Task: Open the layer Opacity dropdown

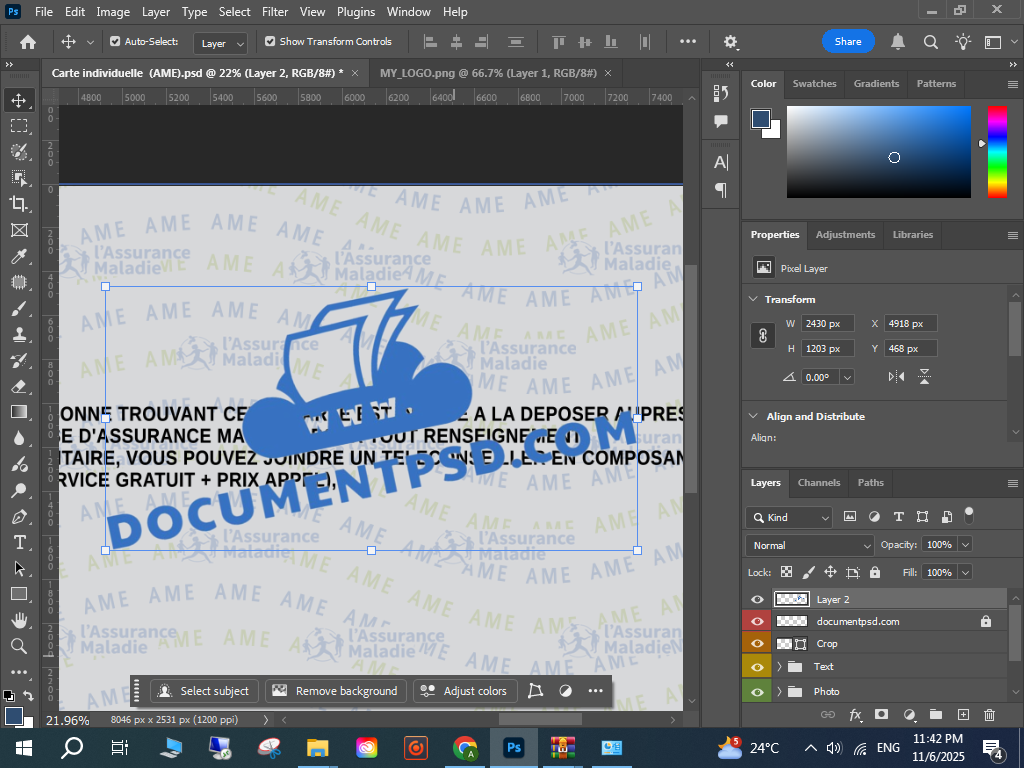Action: pos(965,545)
